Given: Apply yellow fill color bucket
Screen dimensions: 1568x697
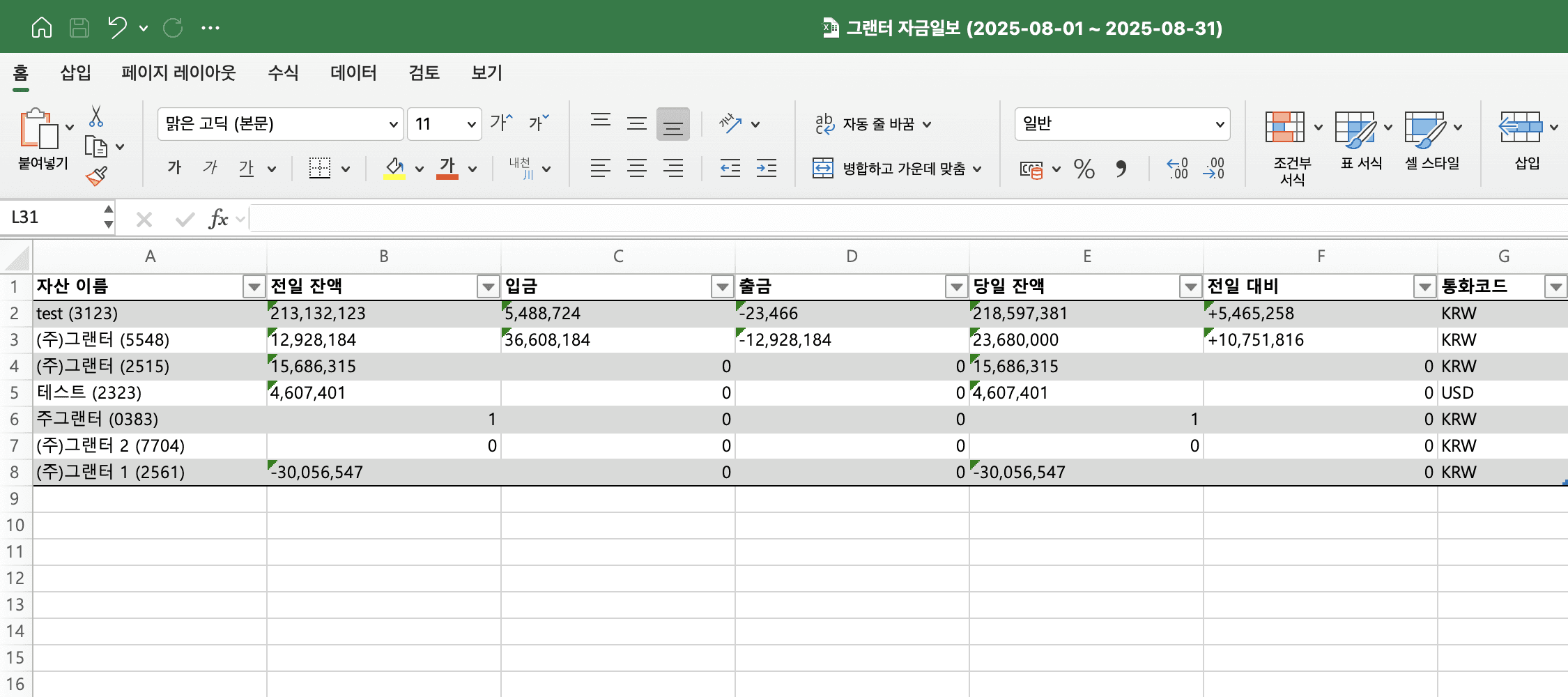Looking at the screenshot, I should (x=394, y=168).
